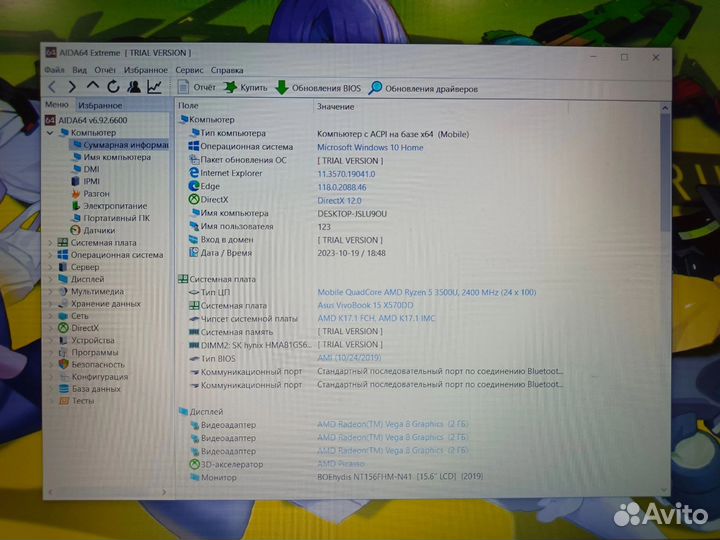Select Тесты in the sidebar tree
This screenshot has width=720, height=540.
point(77,401)
